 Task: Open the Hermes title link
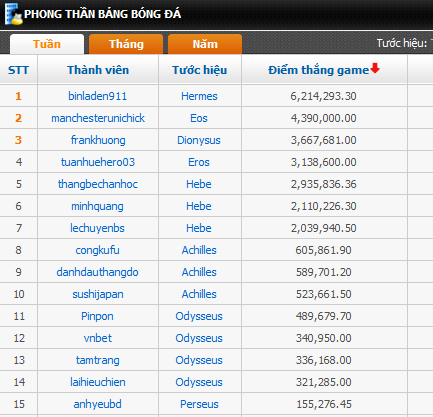(x=199, y=96)
